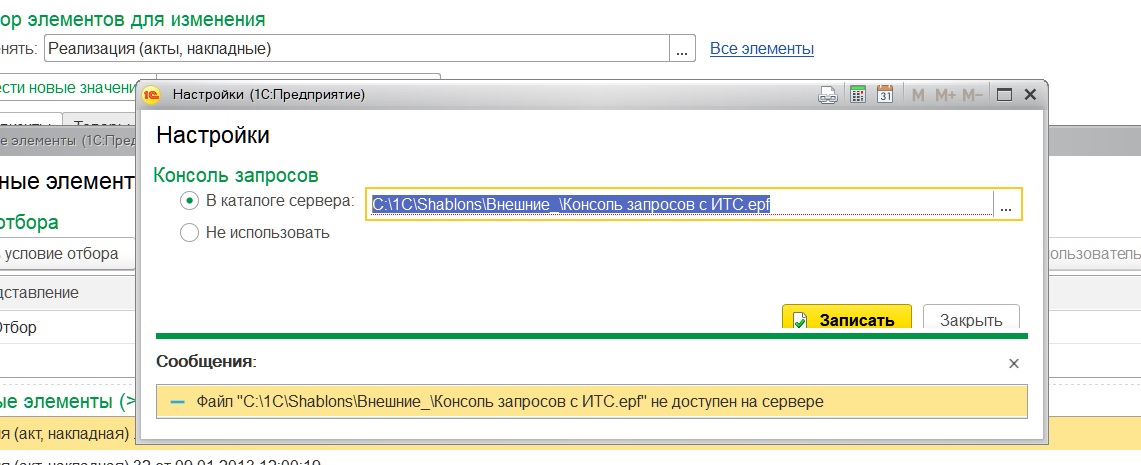Open selection dialog beside 'Реализация (акты, накладные)'
Screen dimensions: 1141x465
682,48
